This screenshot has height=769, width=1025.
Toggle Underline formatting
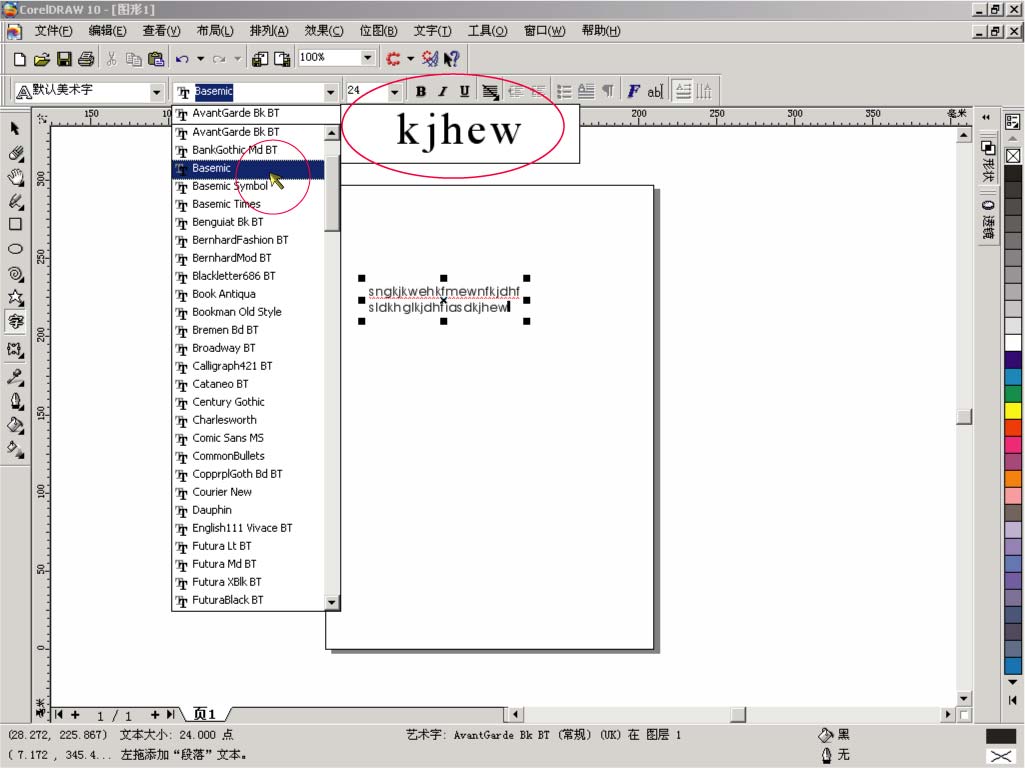point(464,92)
